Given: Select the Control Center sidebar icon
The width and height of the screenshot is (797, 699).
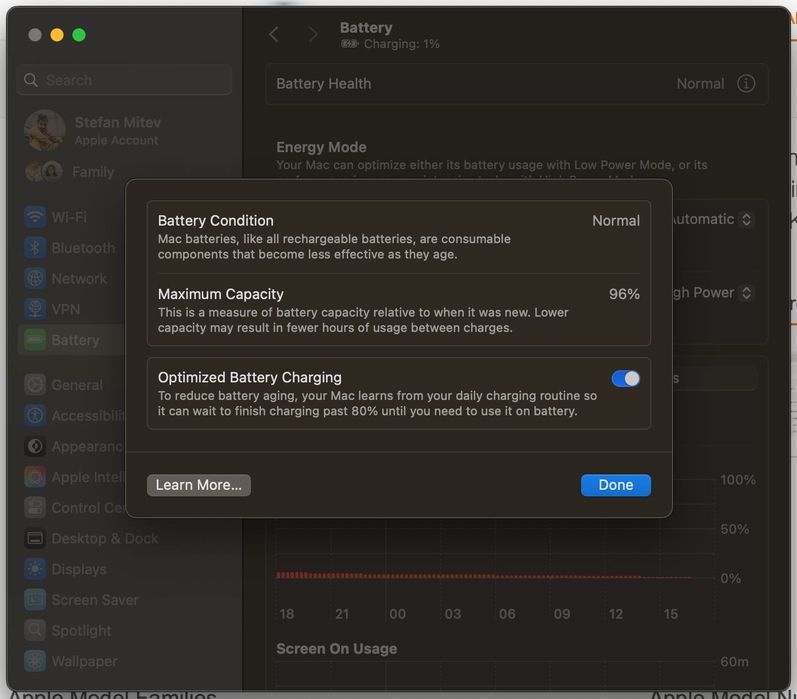Looking at the screenshot, I should [x=35, y=507].
